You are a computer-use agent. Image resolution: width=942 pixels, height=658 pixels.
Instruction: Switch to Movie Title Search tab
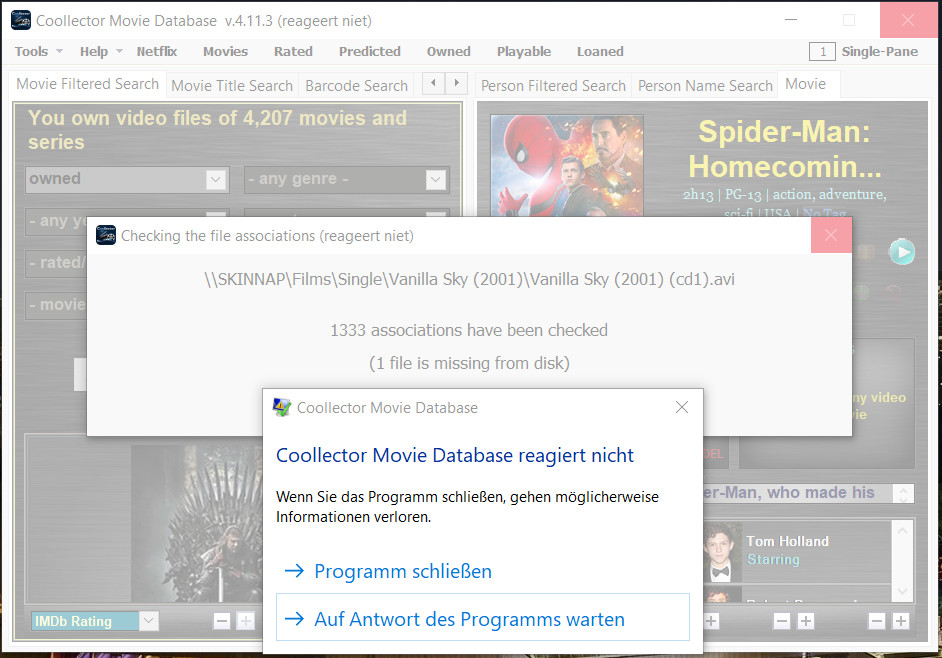232,86
